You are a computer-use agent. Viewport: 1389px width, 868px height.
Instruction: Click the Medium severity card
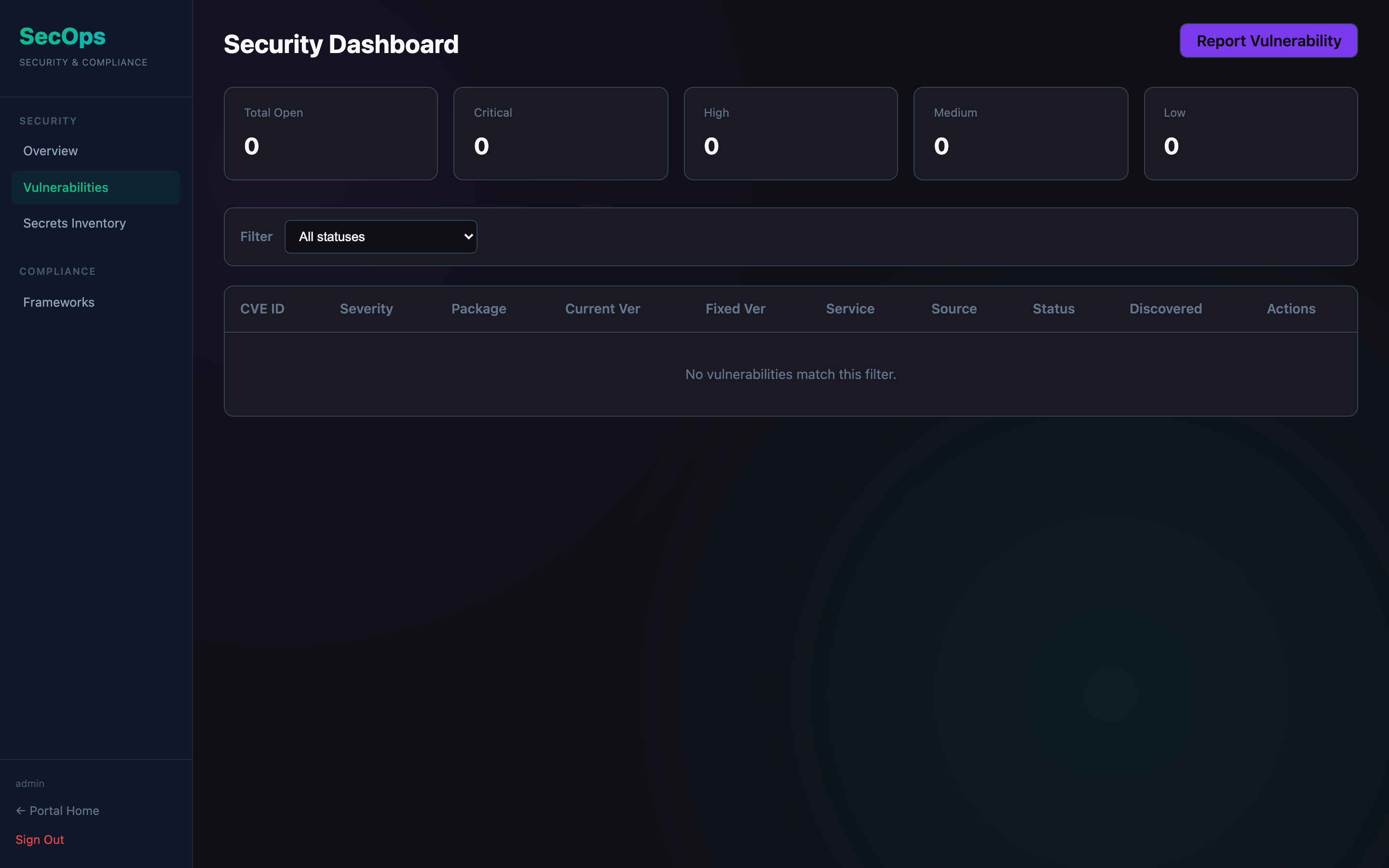pos(1021,134)
